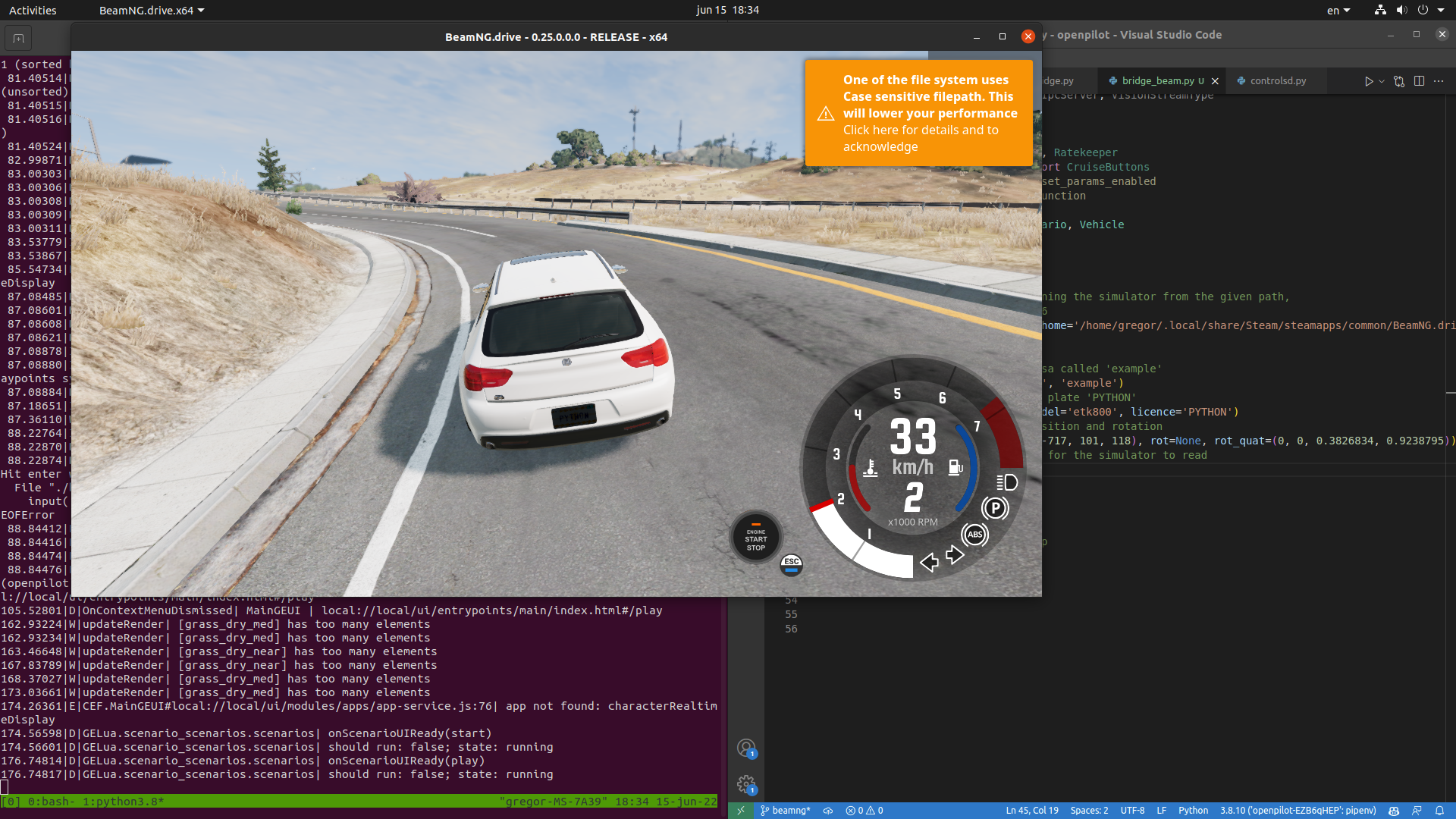Open the Activities overview
The image size is (1456, 819).
[x=33, y=11]
